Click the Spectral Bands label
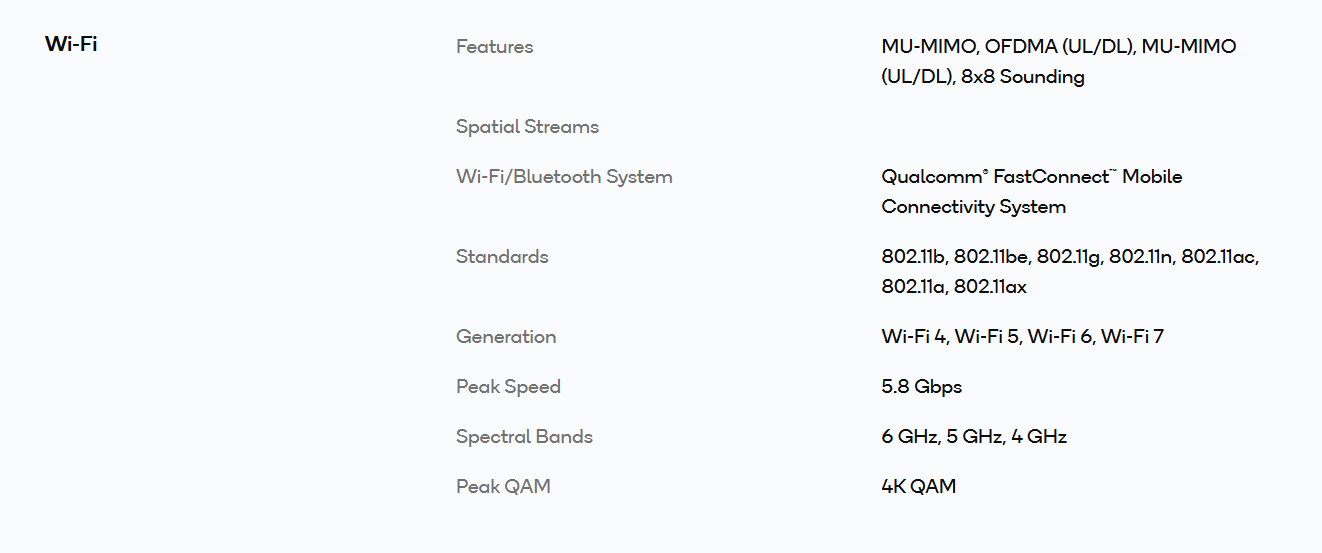Image resolution: width=1322 pixels, height=553 pixels. pyautogui.click(x=524, y=436)
